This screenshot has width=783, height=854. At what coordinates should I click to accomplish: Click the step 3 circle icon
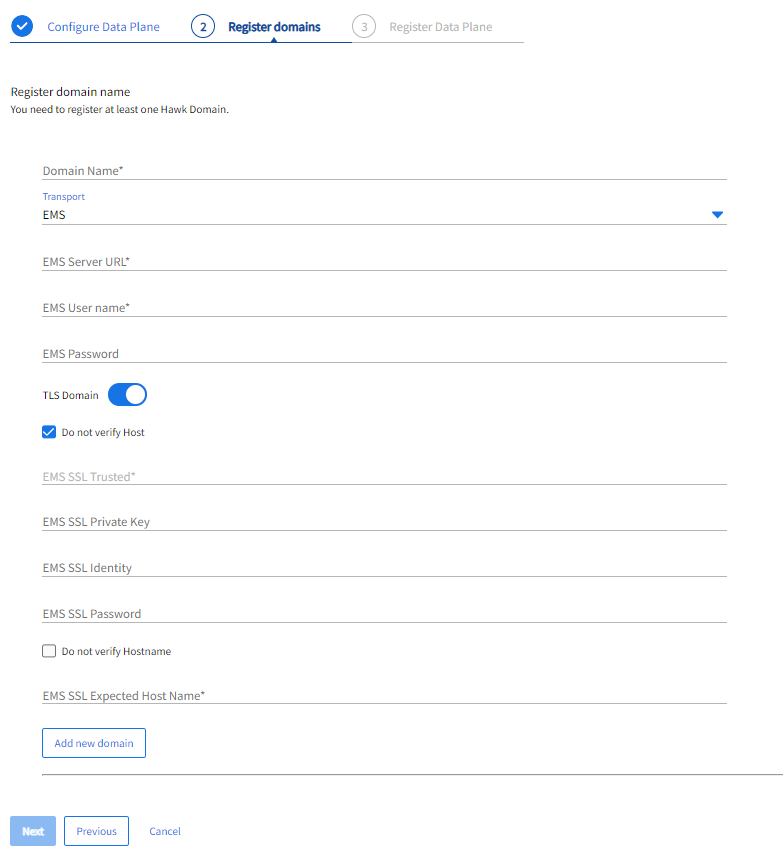pyautogui.click(x=364, y=27)
